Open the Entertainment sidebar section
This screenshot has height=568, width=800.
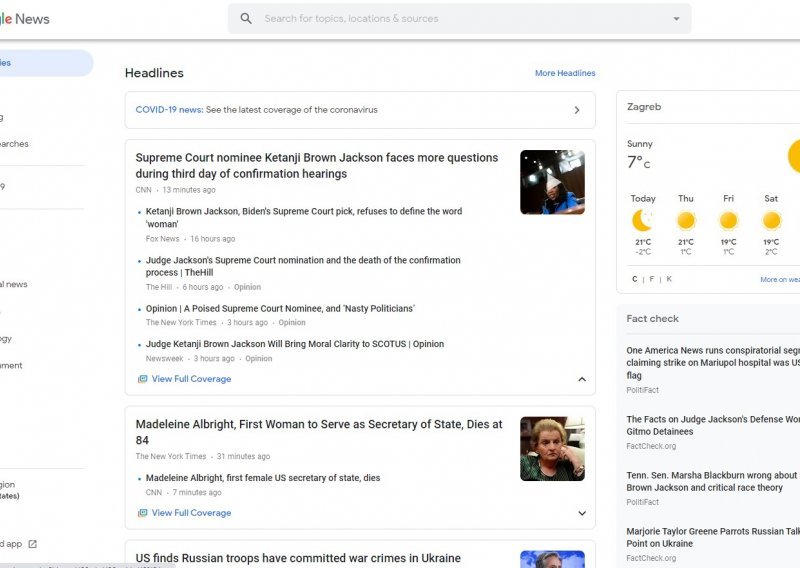pyautogui.click(x=11, y=365)
